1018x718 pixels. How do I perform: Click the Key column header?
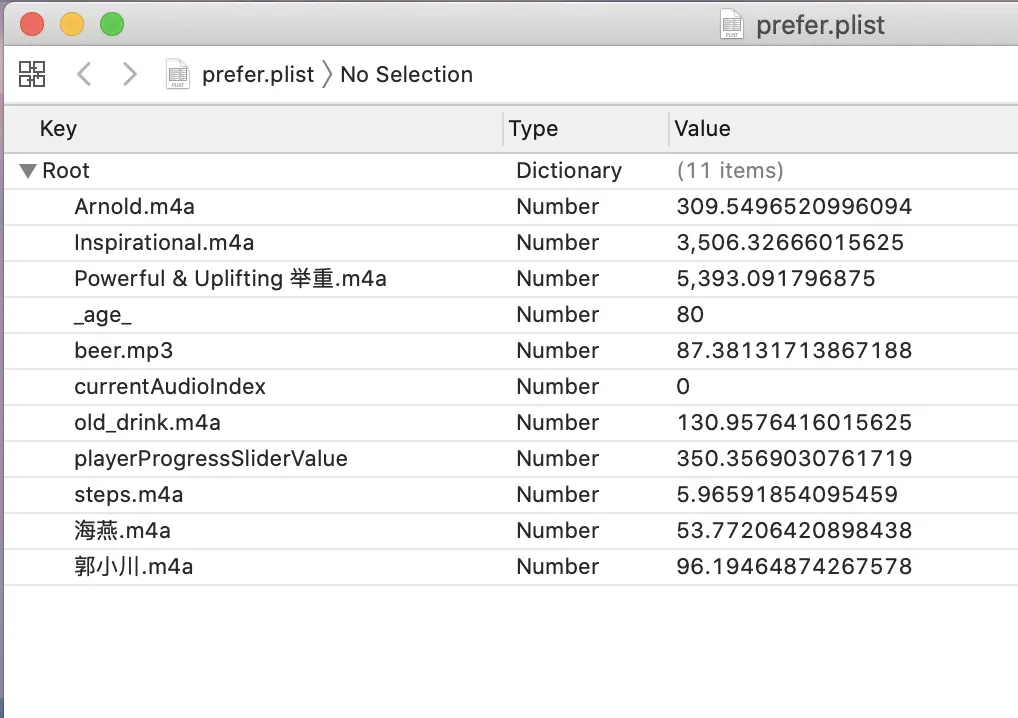pos(58,129)
